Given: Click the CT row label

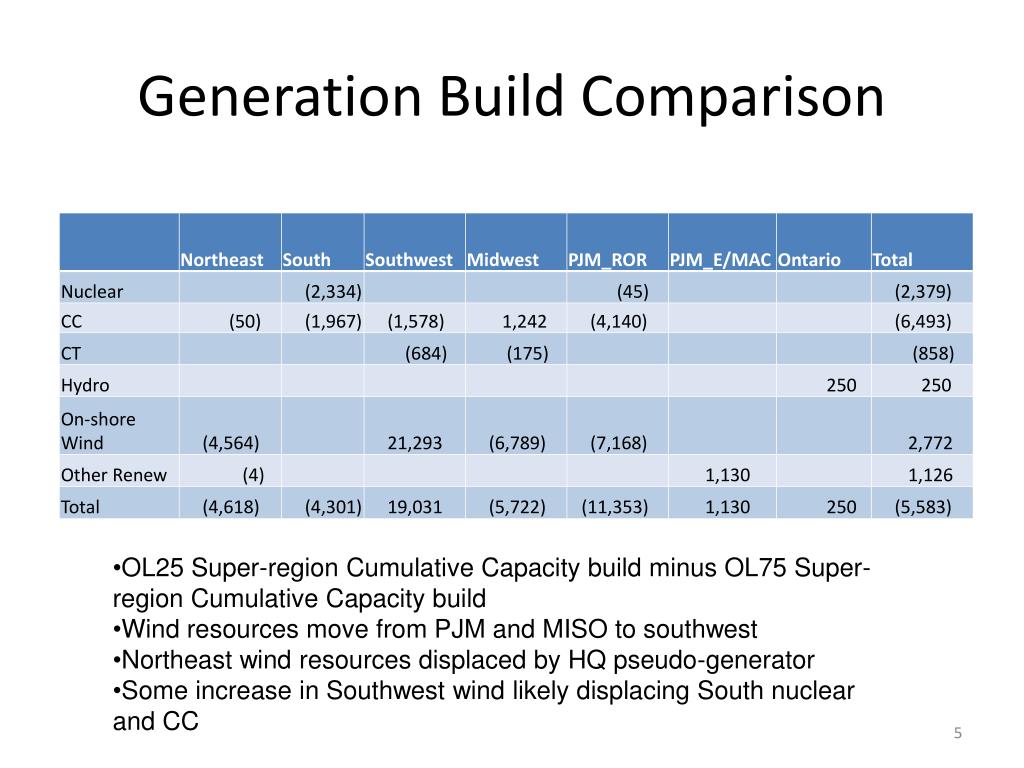Looking at the screenshot, I should [x=71, y=354].
